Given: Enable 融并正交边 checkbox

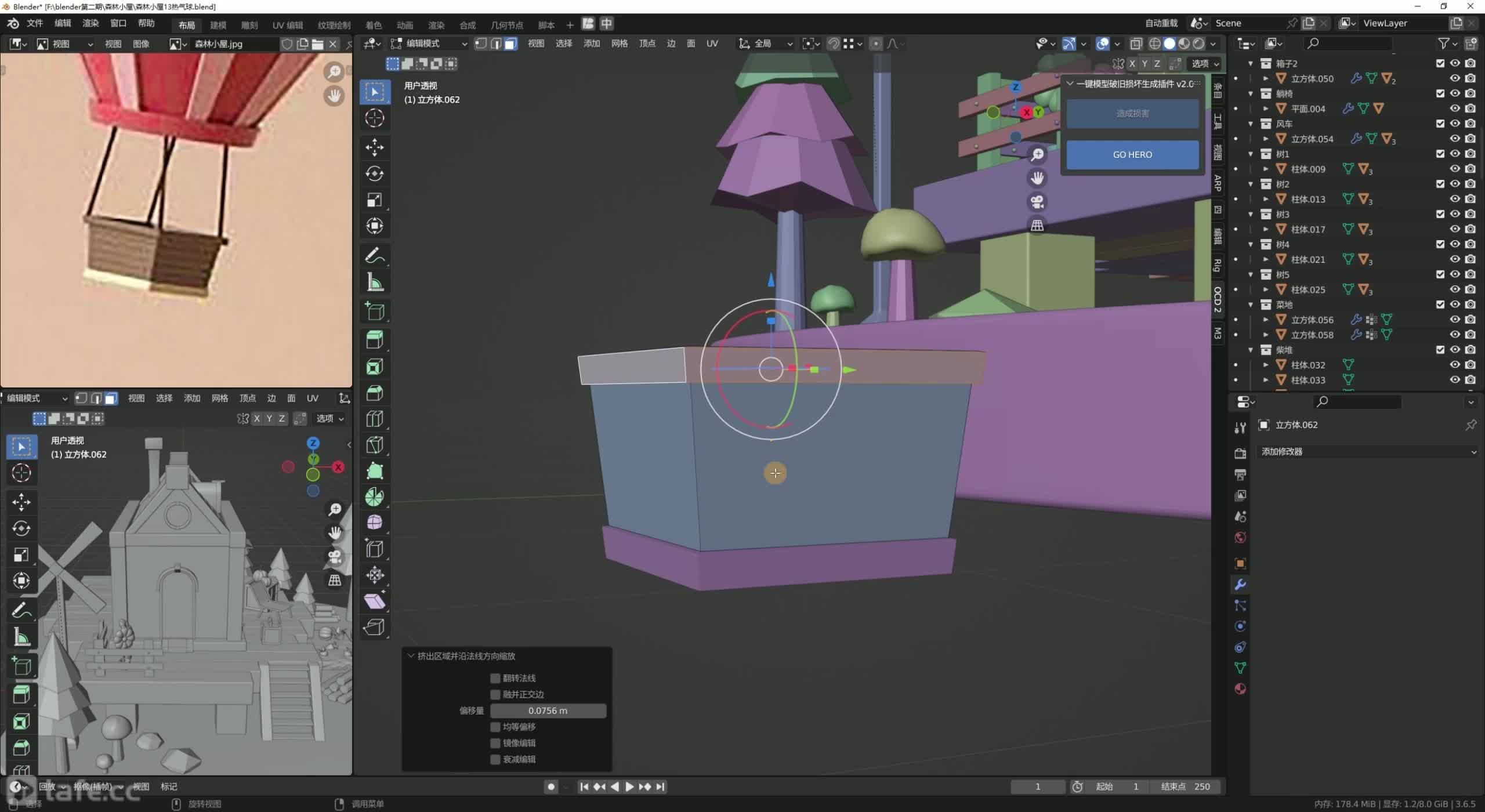Looking at the screenshot, I should (495, 694).
